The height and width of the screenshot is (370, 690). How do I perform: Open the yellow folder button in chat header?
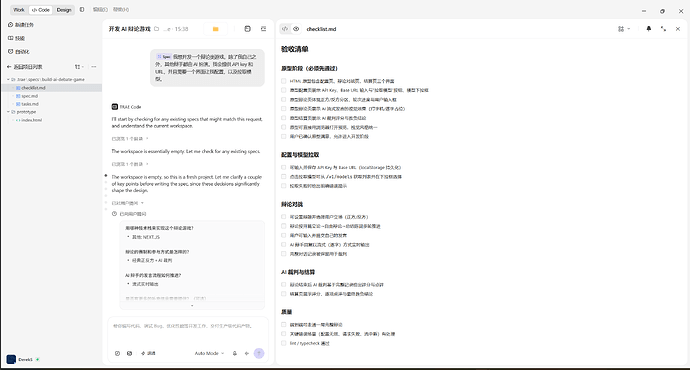pos(216,29)
